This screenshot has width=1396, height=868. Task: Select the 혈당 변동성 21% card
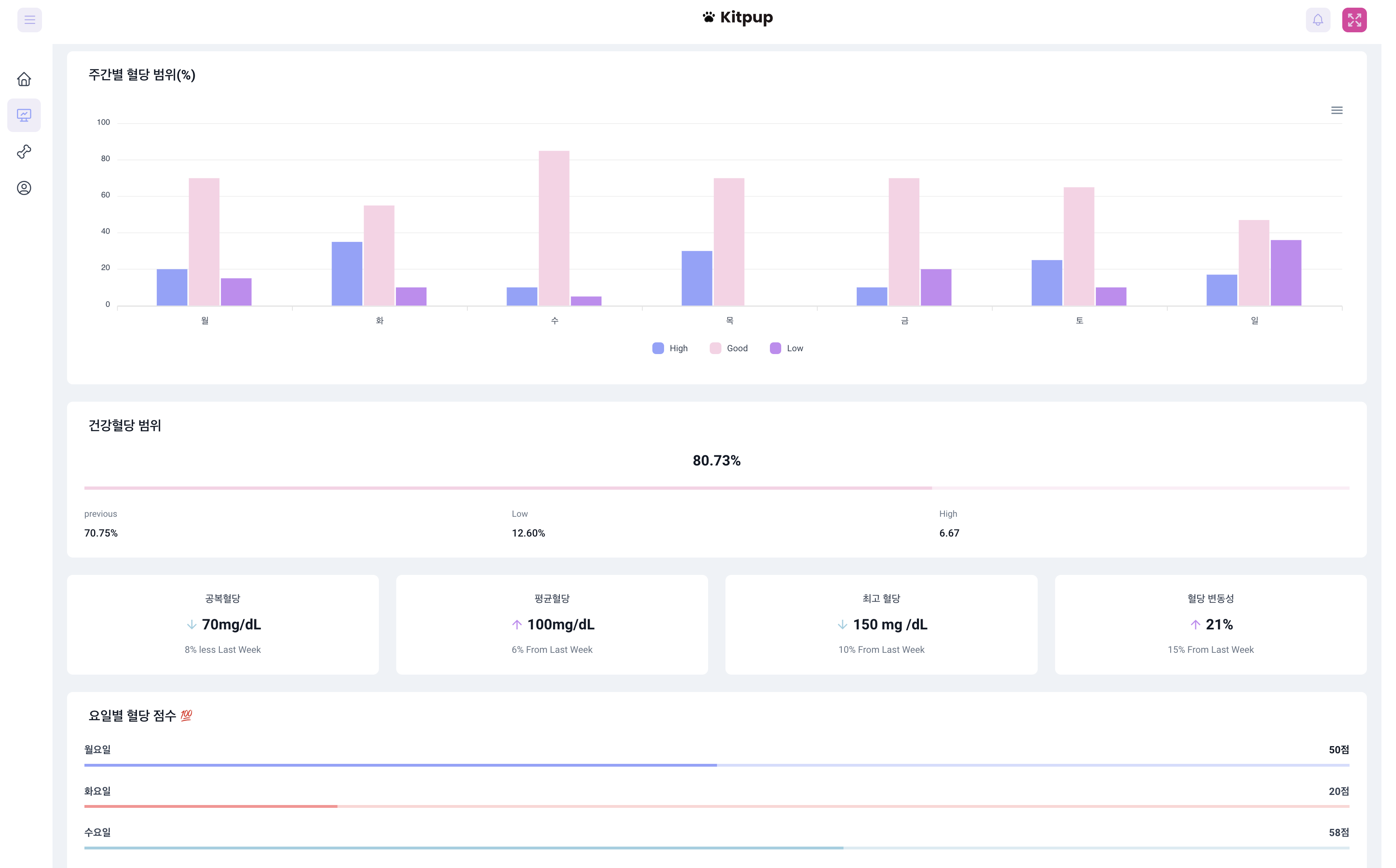tap(1210, 625)
